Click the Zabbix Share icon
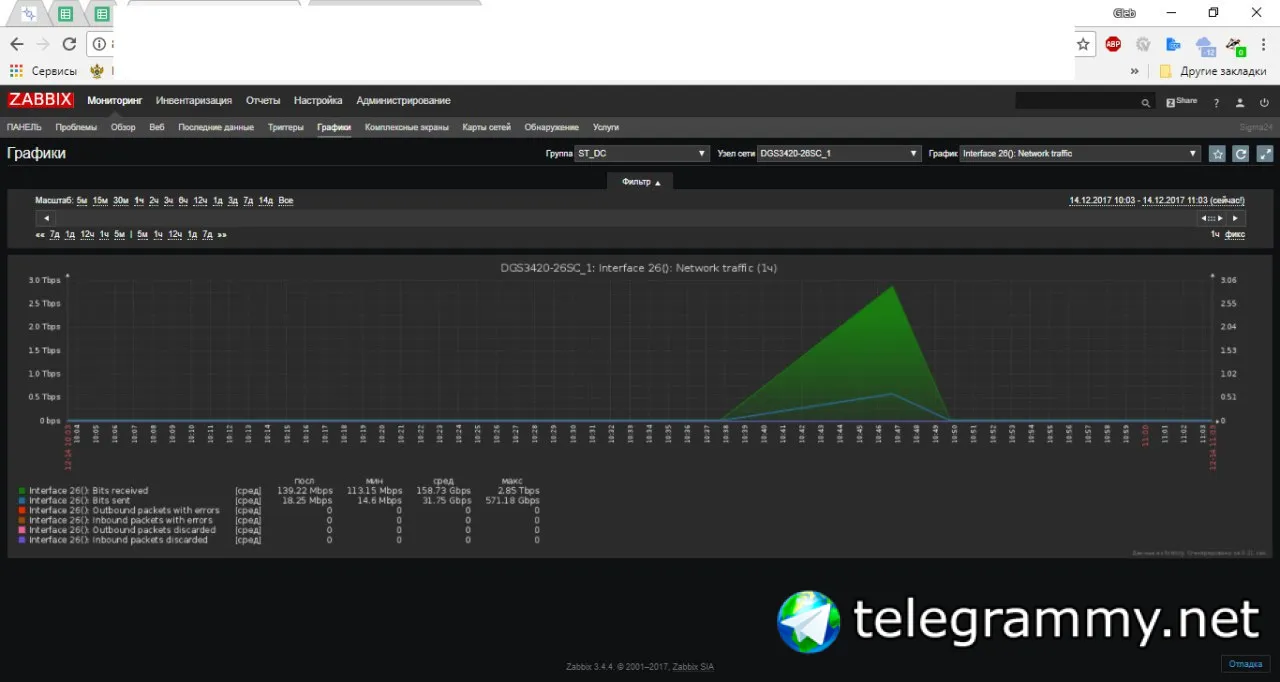This screenshot has height=682, width=1280. click(x=1181, y=102)
